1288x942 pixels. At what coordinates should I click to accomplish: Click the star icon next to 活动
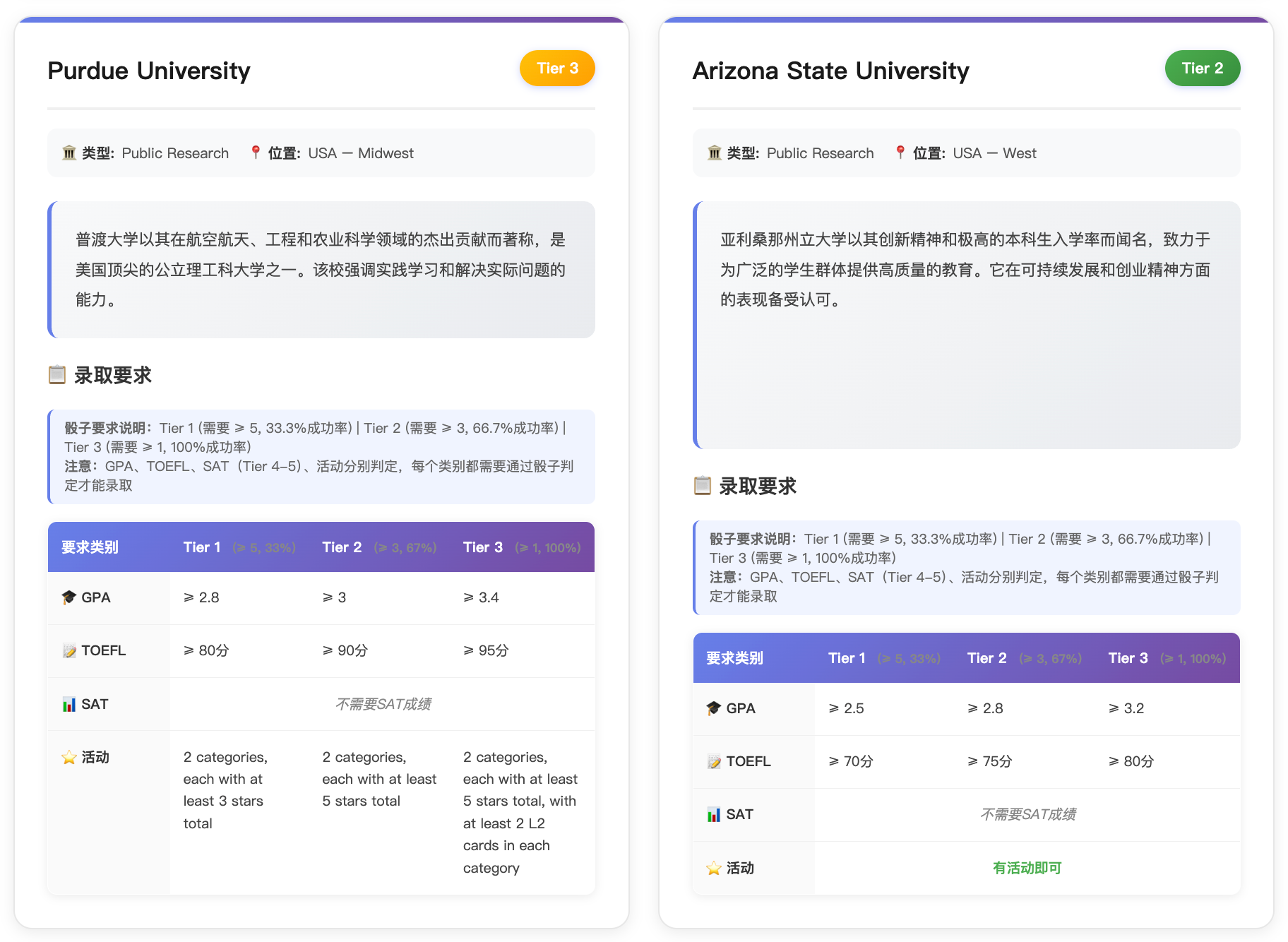[x=68, y=756]
